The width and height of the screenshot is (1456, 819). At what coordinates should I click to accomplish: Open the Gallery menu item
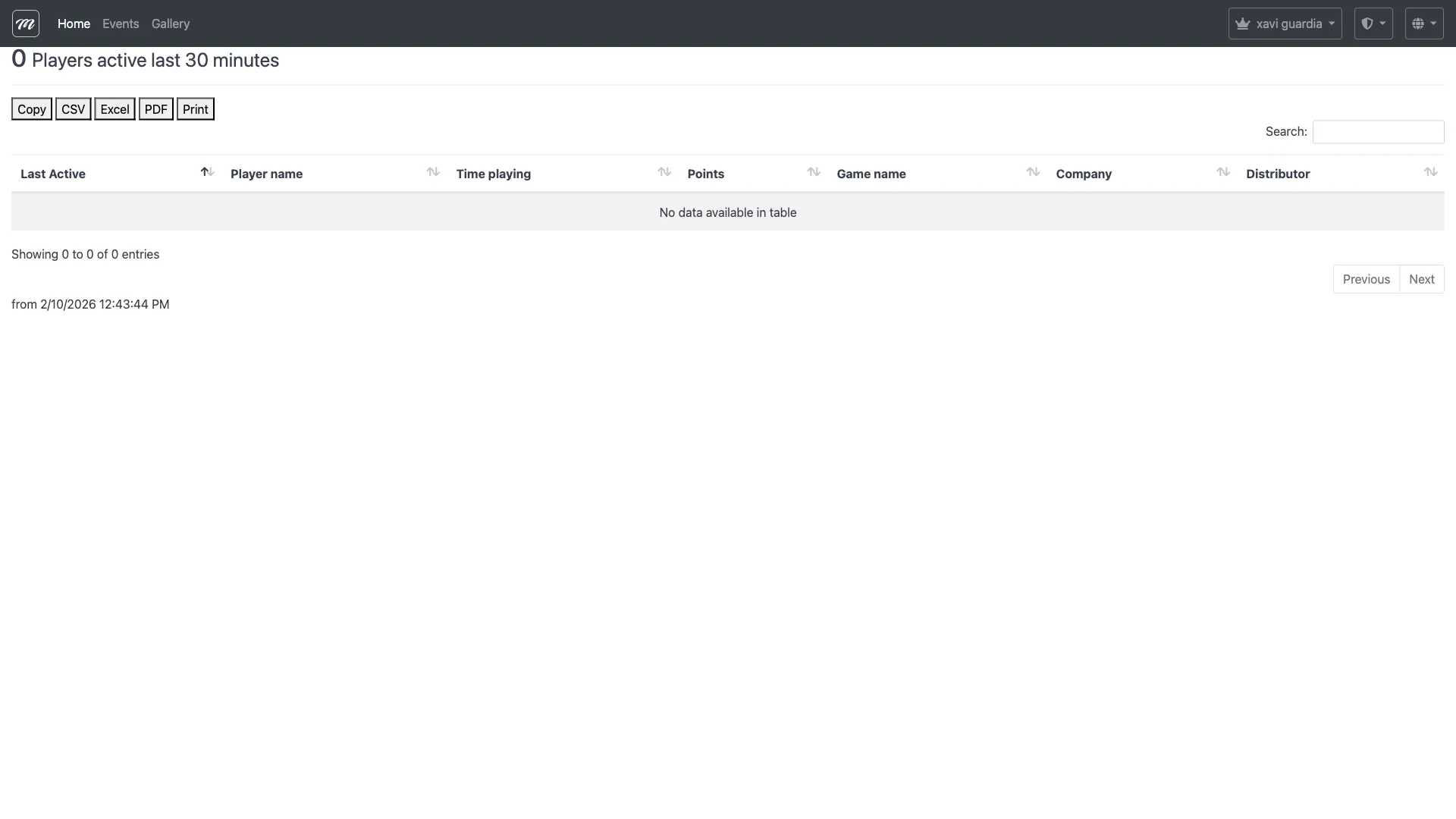(171, 24)
